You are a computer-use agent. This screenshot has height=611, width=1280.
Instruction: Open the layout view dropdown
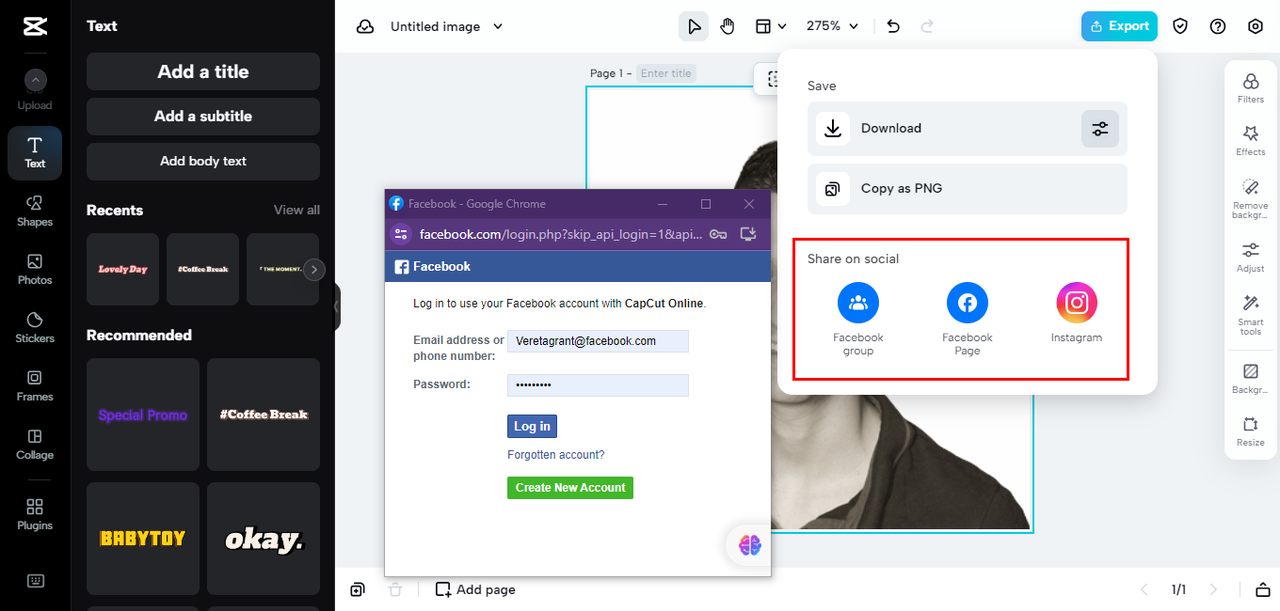point(770,27)
